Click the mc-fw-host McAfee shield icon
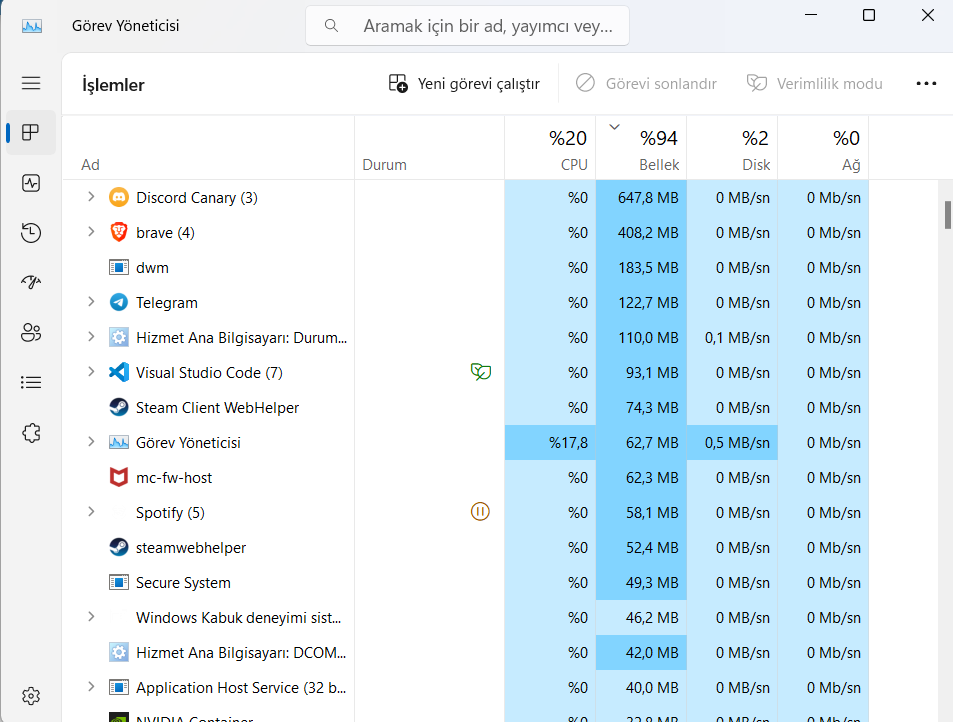 [x=119, y=477]
